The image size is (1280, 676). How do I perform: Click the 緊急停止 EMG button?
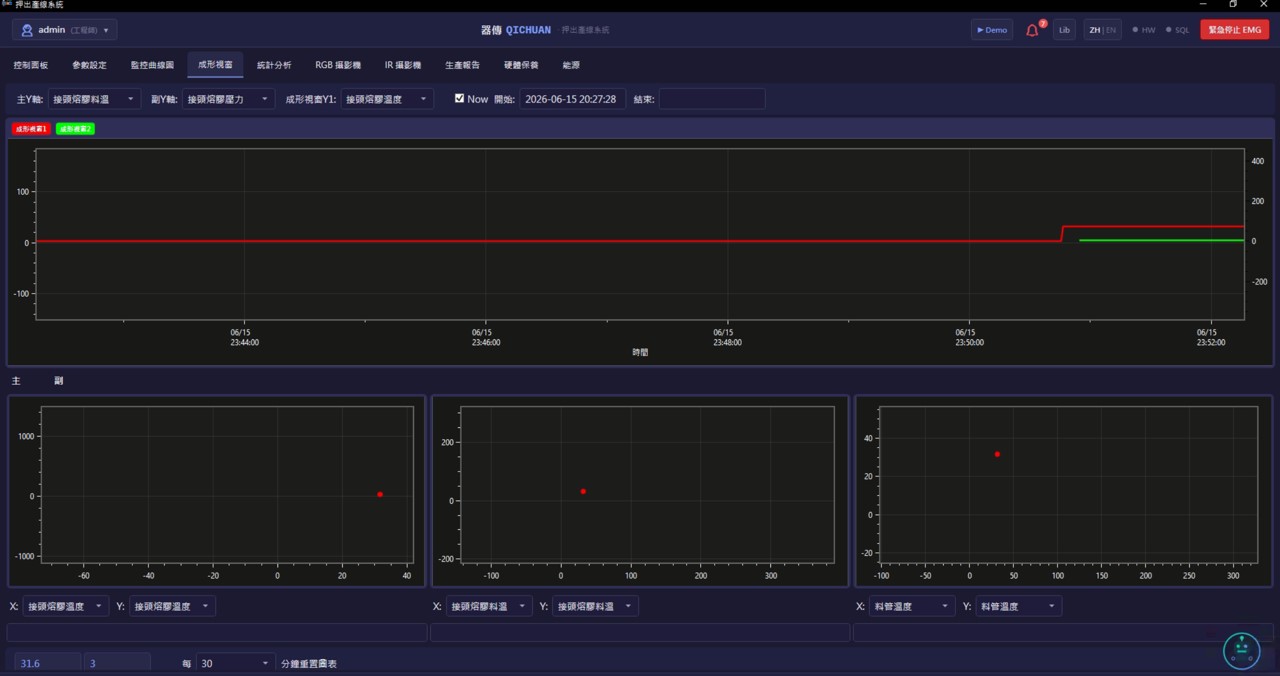(x=1235, y=30)
